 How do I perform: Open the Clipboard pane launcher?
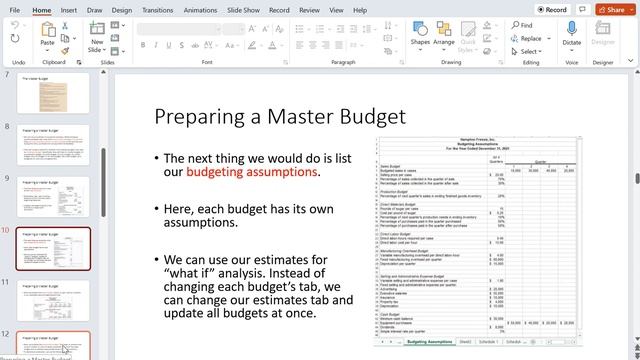(79, 62)
